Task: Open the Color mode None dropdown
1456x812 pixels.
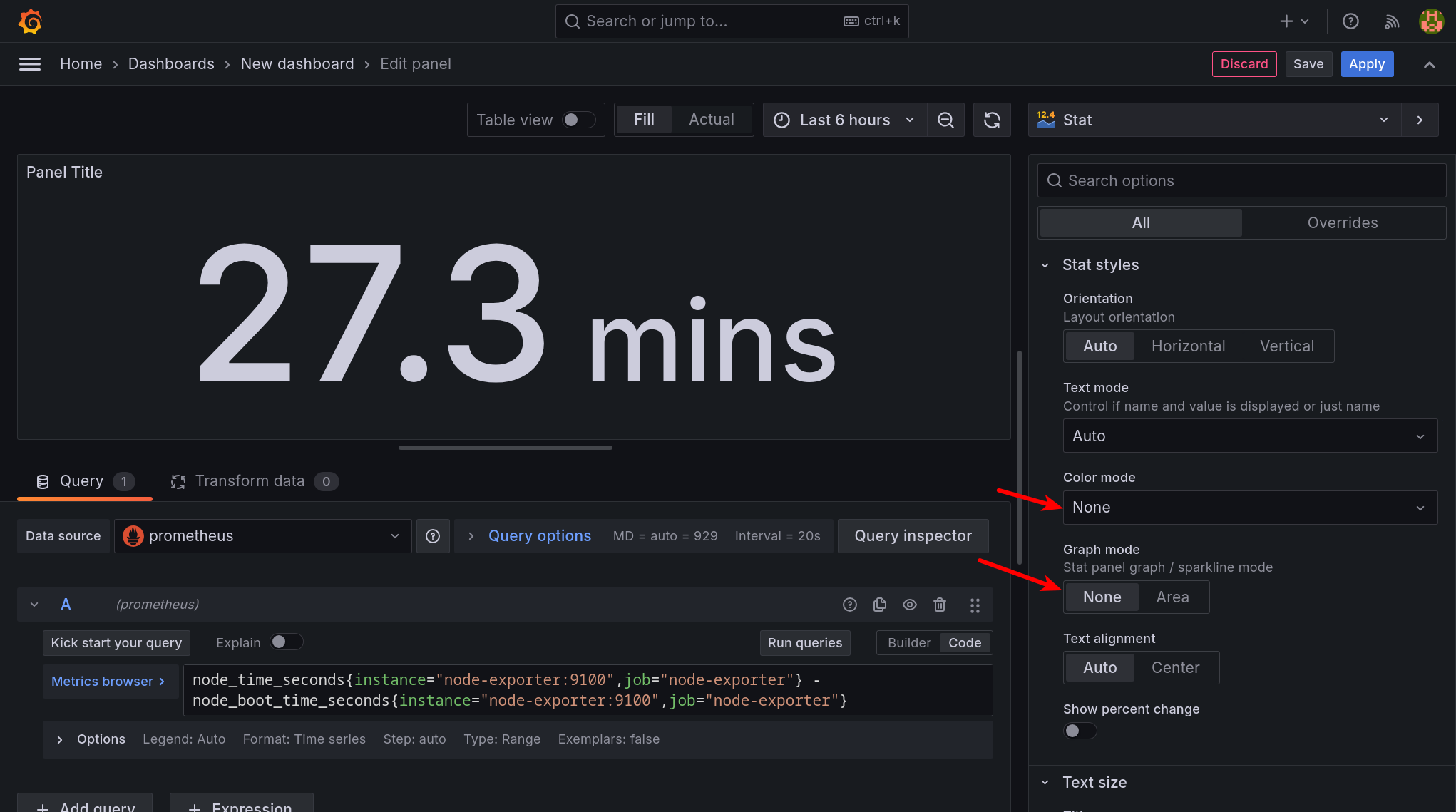Action: (1250, 508)
